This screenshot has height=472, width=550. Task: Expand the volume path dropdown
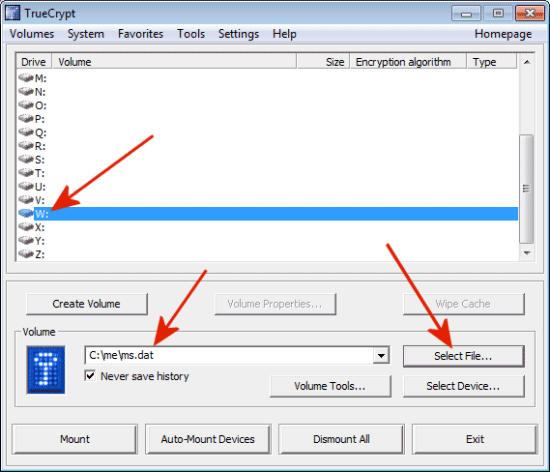381,356
